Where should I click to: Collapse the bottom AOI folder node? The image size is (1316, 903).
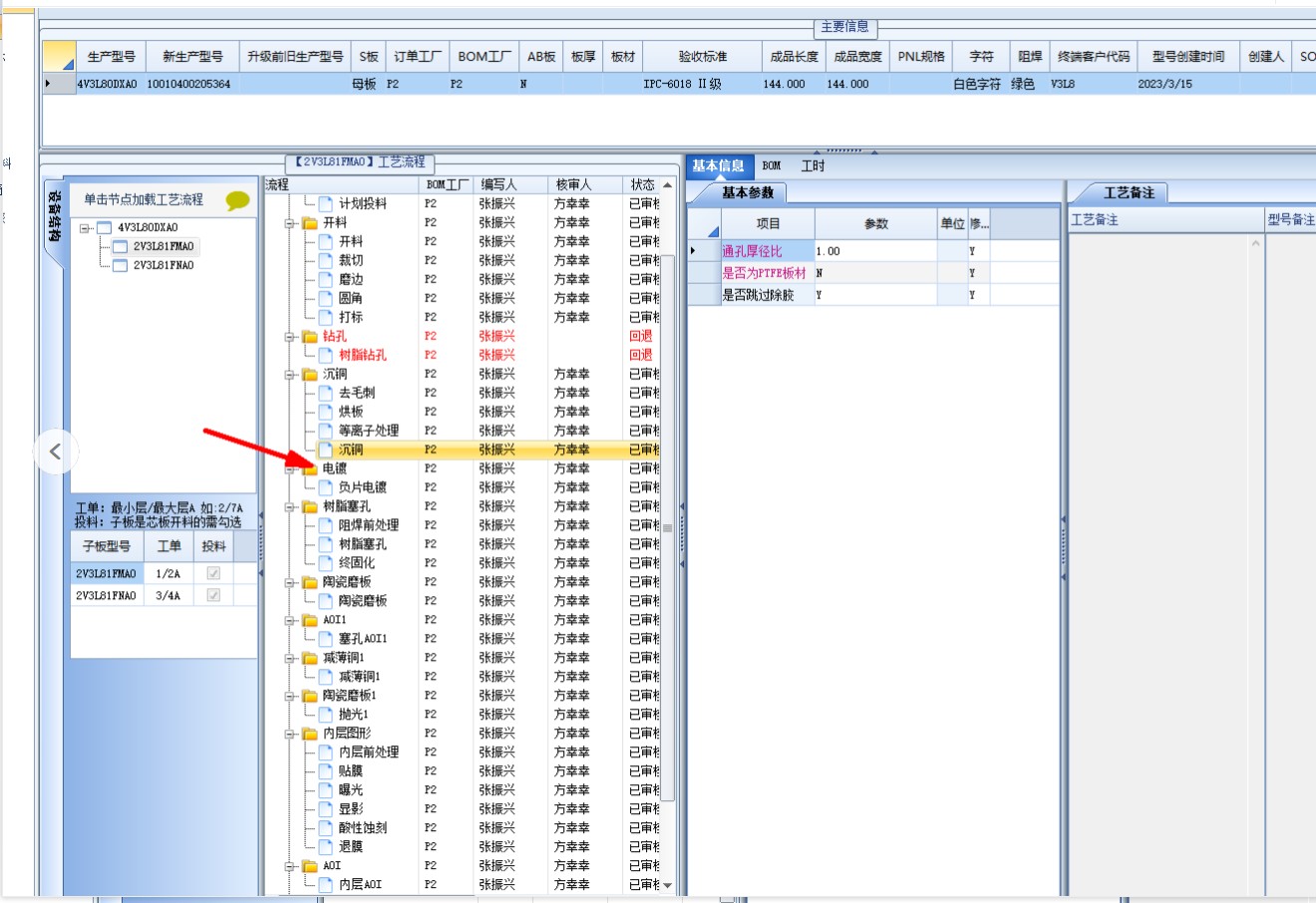point(290,866)
